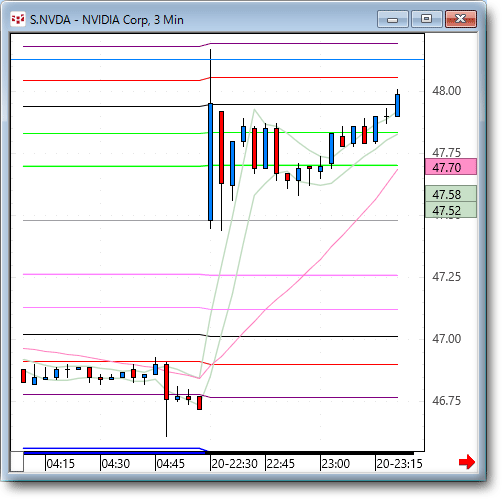Click the green 47.58 price label
Image resolution: width=504 pixels, height=499 pixels.
pyautogui.click(x=451, y=194)
